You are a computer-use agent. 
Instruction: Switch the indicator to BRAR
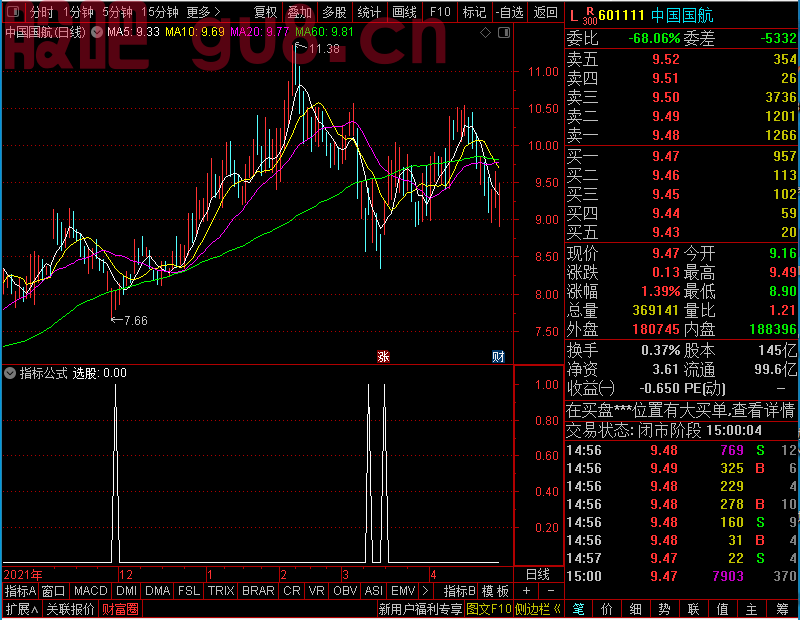[x=258, y=591]
